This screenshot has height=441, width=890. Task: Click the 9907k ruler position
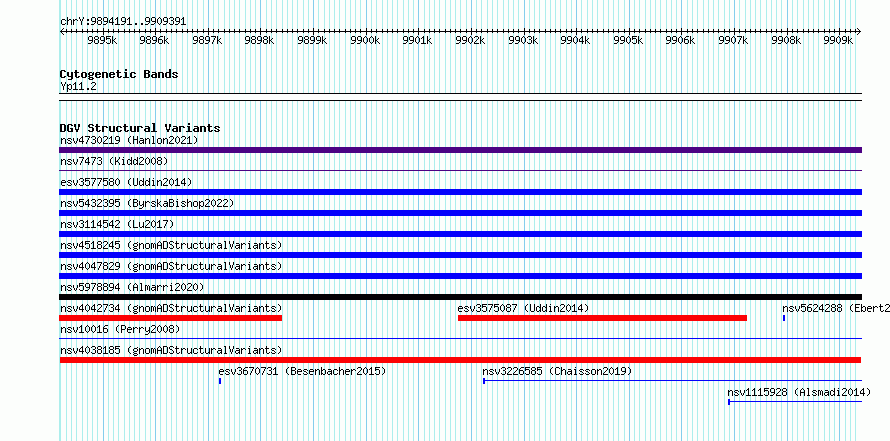point(733,40)
